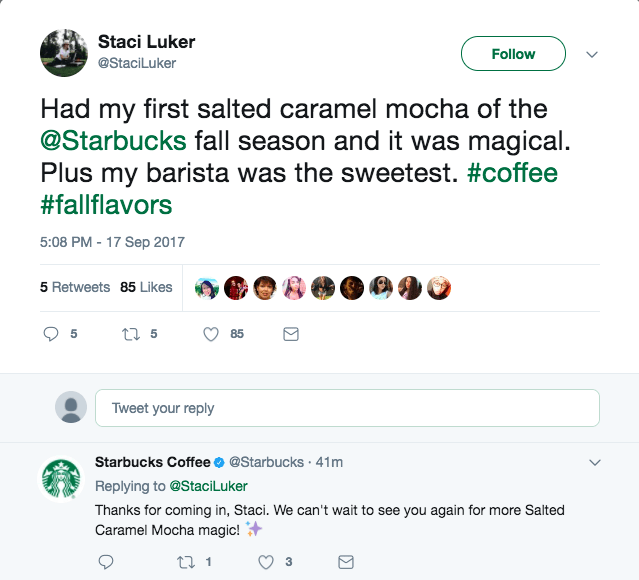The height and width of the screenshot is (580, 639).
Task: Follow Staci Luker
Action: [x=513, y=54]
